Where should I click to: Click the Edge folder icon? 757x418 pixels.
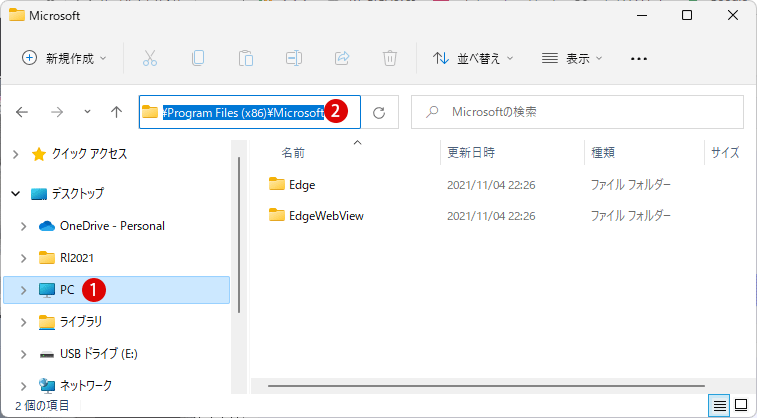coord(277,184)
